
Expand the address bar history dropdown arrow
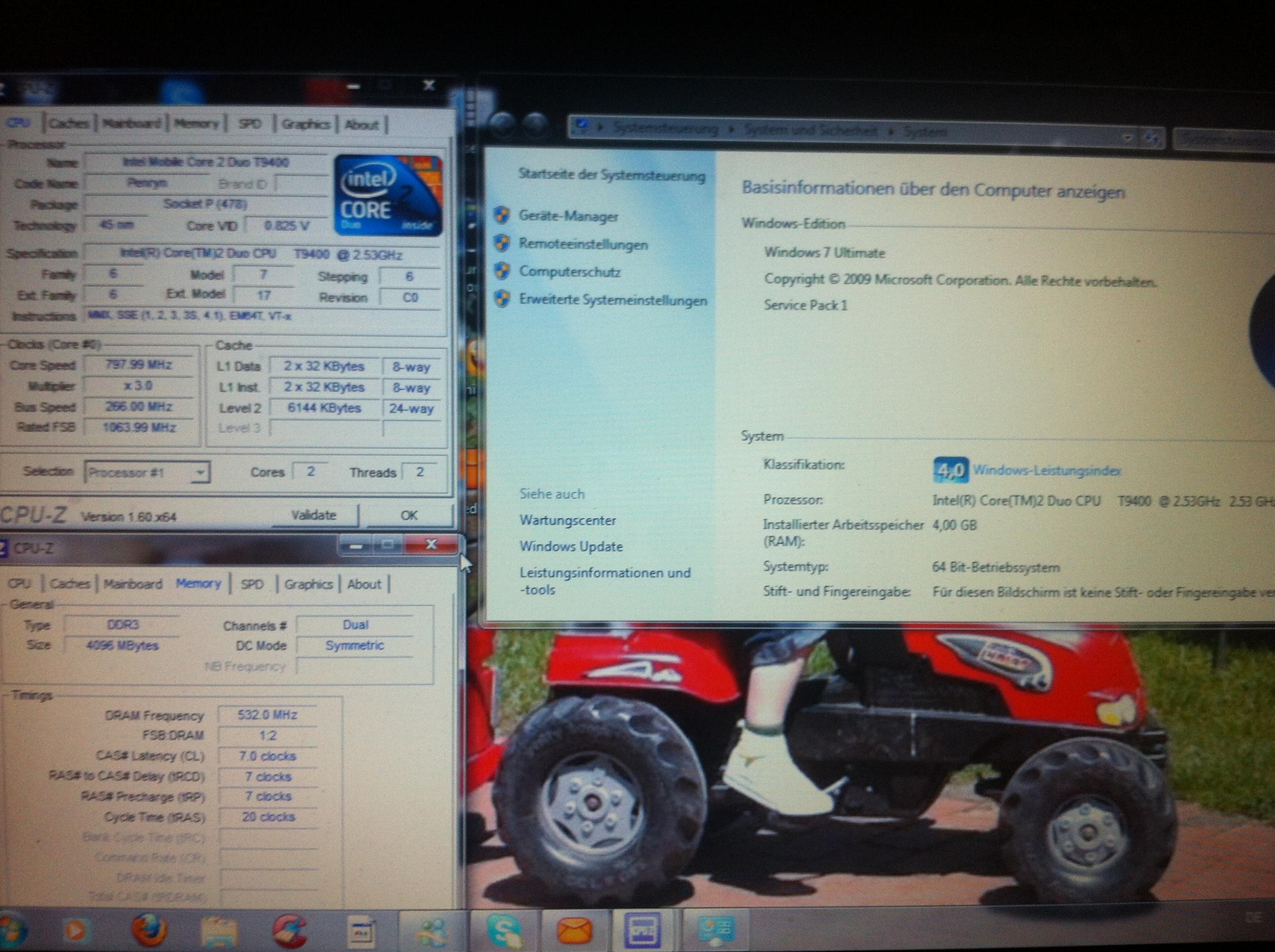pyautogui.click(x=1128, y=138)
